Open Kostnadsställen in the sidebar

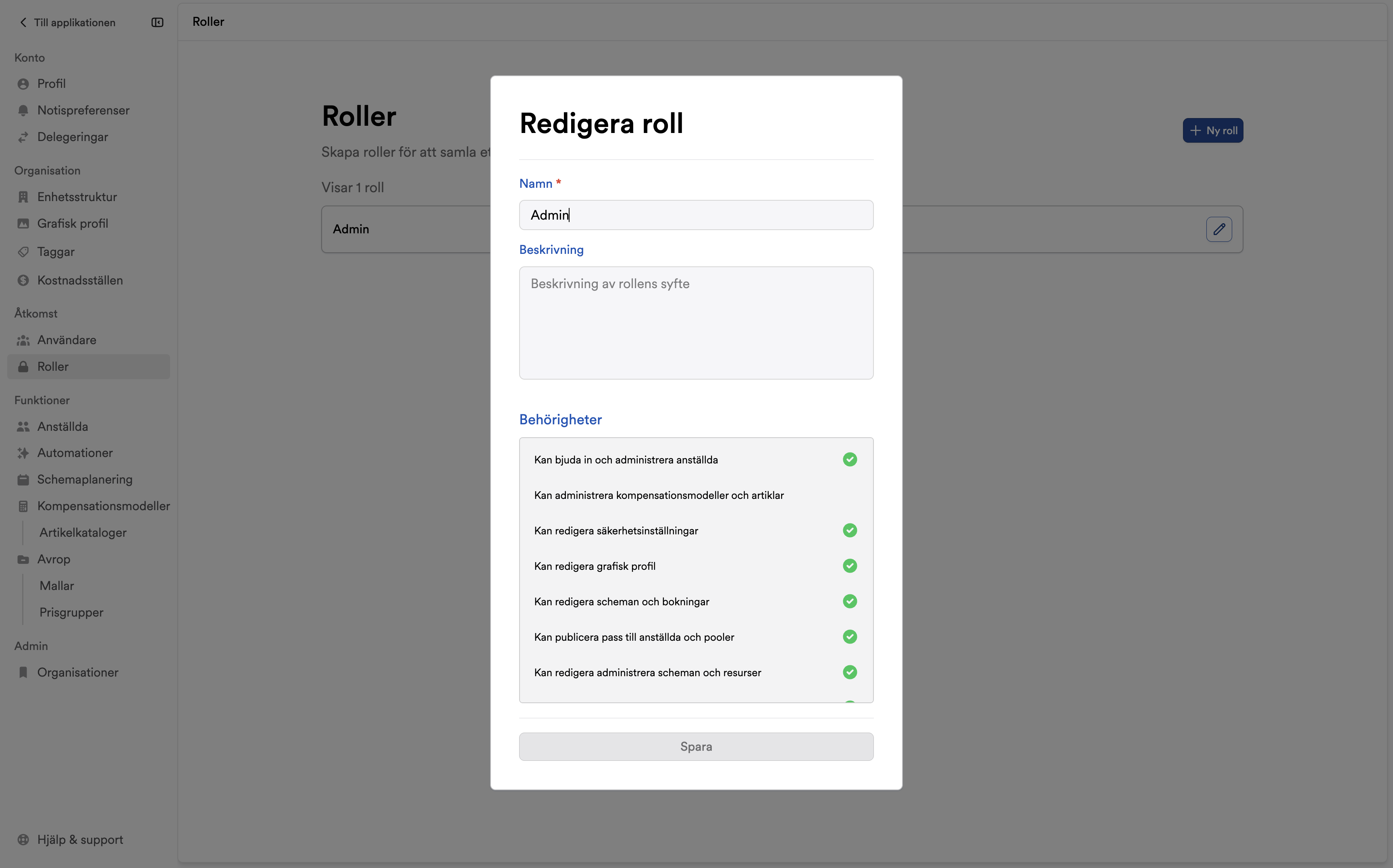[x=88, y=280]
